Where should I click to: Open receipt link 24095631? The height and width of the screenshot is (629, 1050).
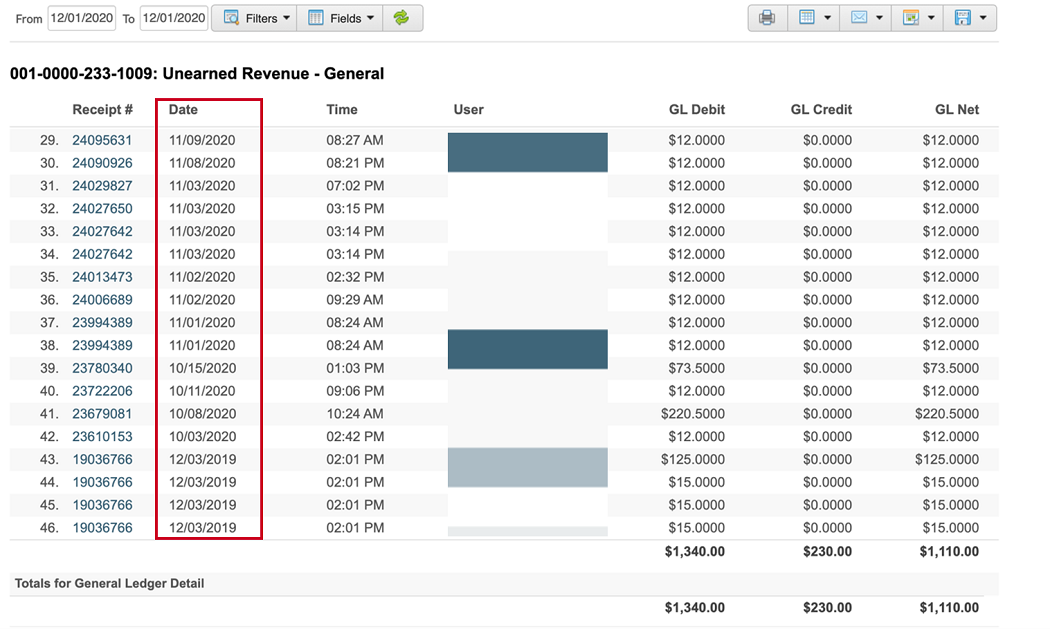click(102, 140)
